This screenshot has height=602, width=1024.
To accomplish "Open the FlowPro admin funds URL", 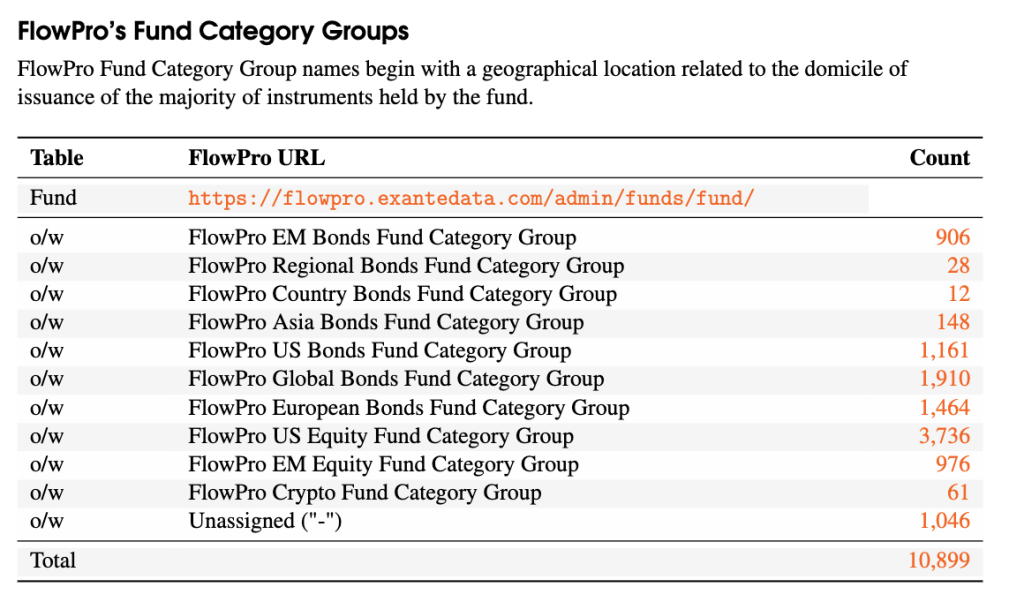I will [470, 198].
